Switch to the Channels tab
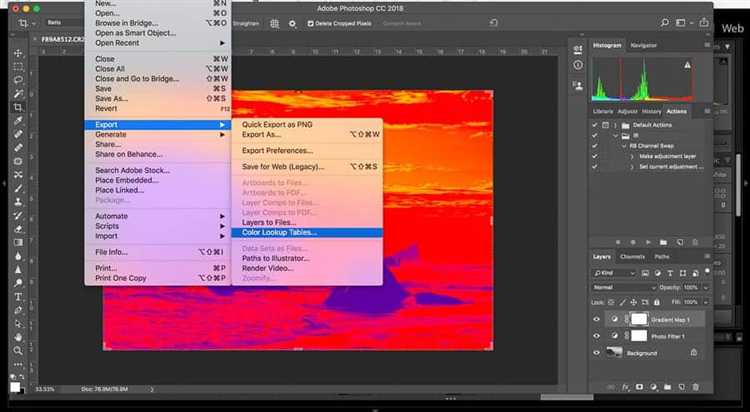The height and width of the screenshot is (412, 750). click(x=632, y=256)
